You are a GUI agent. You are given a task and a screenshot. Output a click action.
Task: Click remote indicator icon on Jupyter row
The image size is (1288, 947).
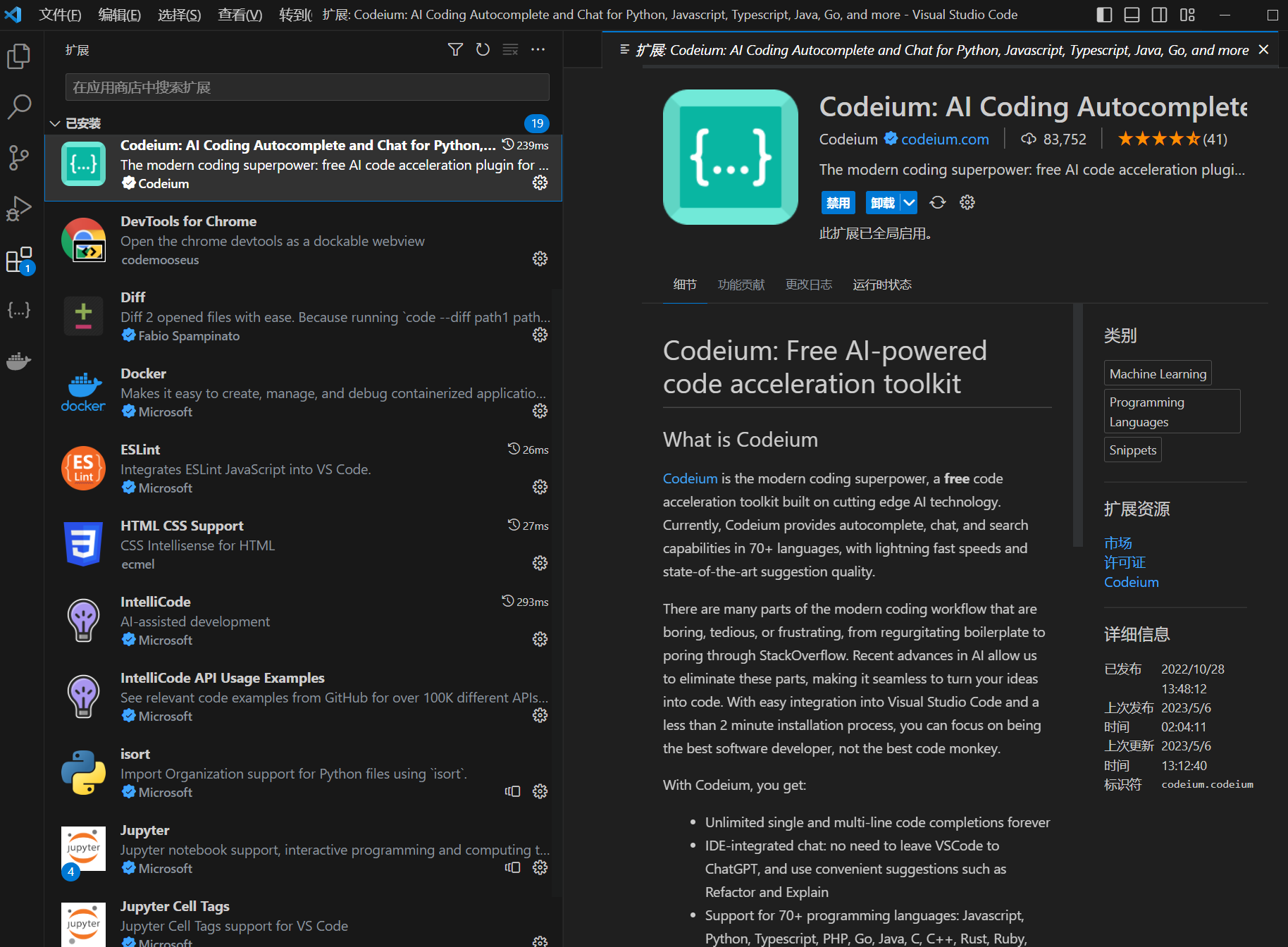click(x=512, y=867)
